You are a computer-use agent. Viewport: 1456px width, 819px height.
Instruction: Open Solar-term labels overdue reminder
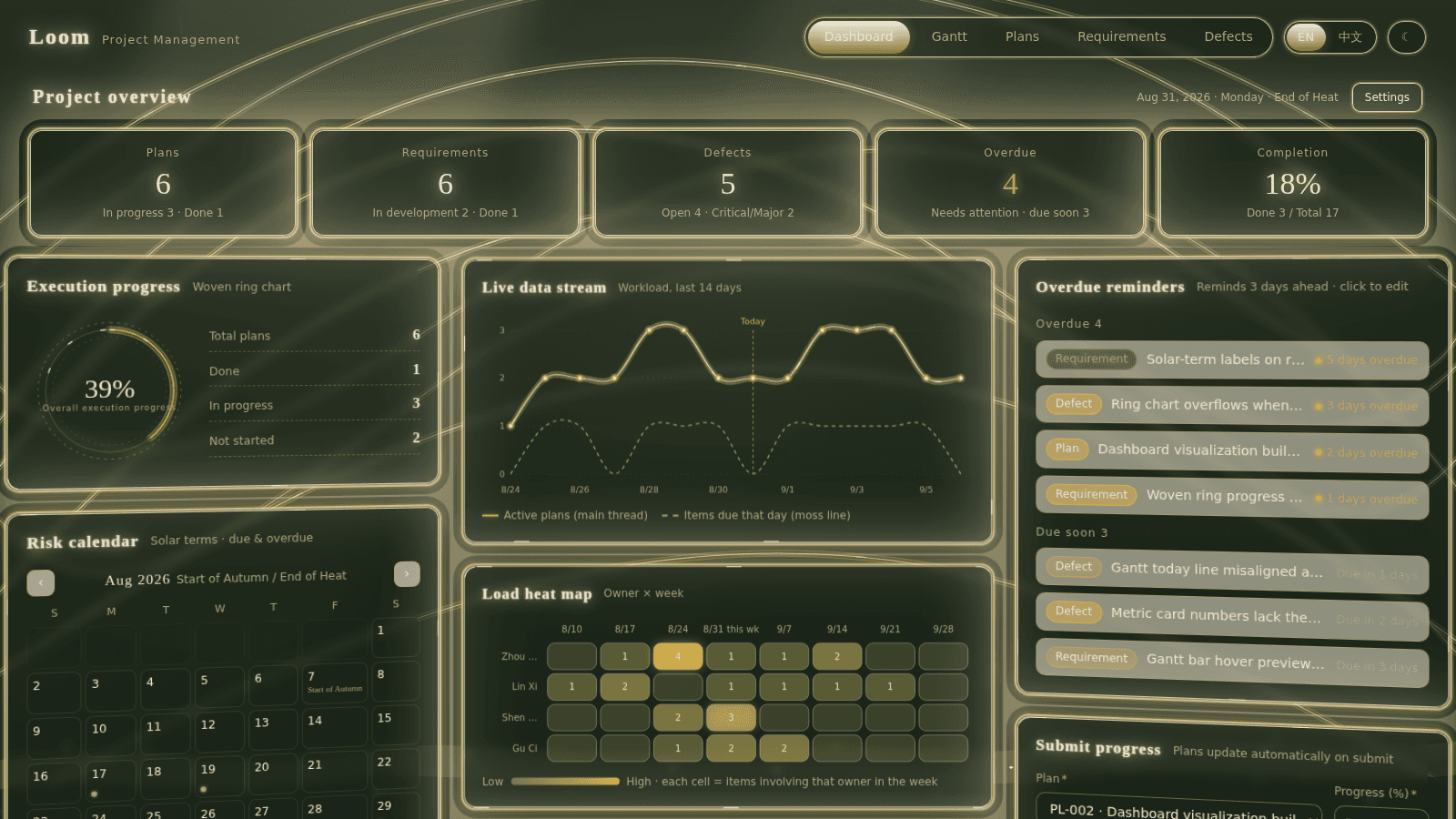[1232, 359]
